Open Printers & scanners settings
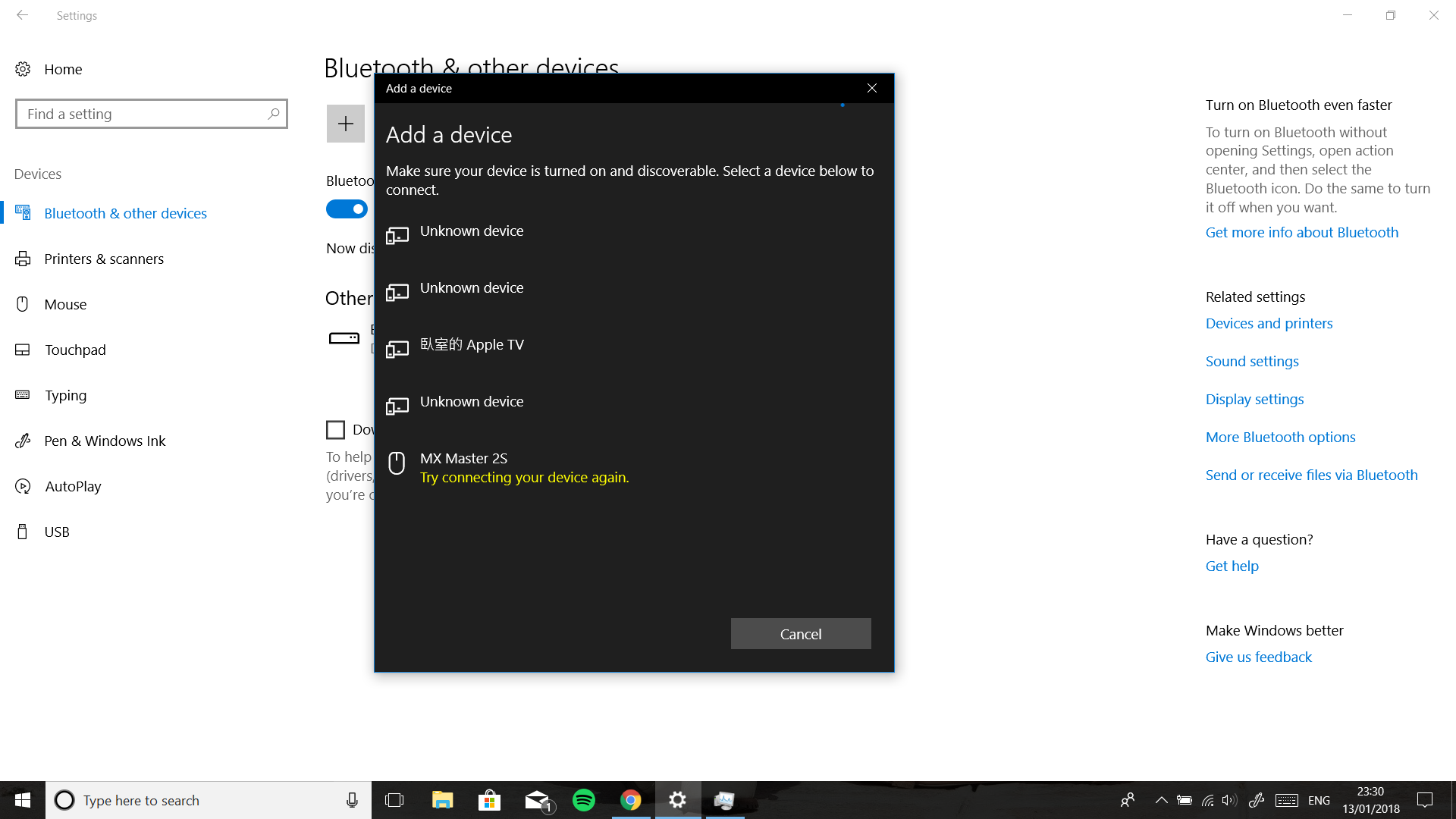The height and width of the screenshot is (819, 1456). click(x=104, y=259)
